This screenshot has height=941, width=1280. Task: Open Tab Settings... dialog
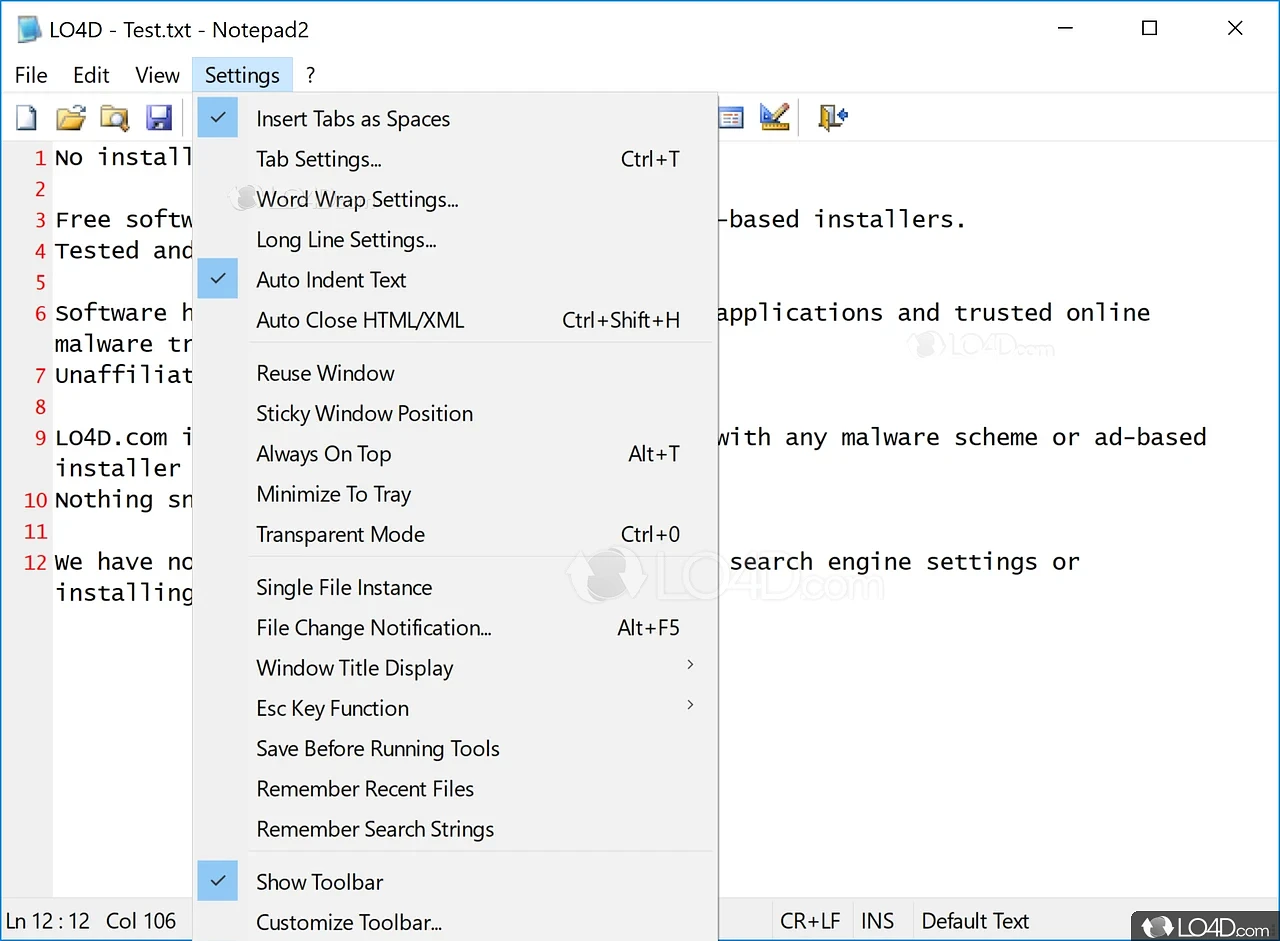[456, 159]
